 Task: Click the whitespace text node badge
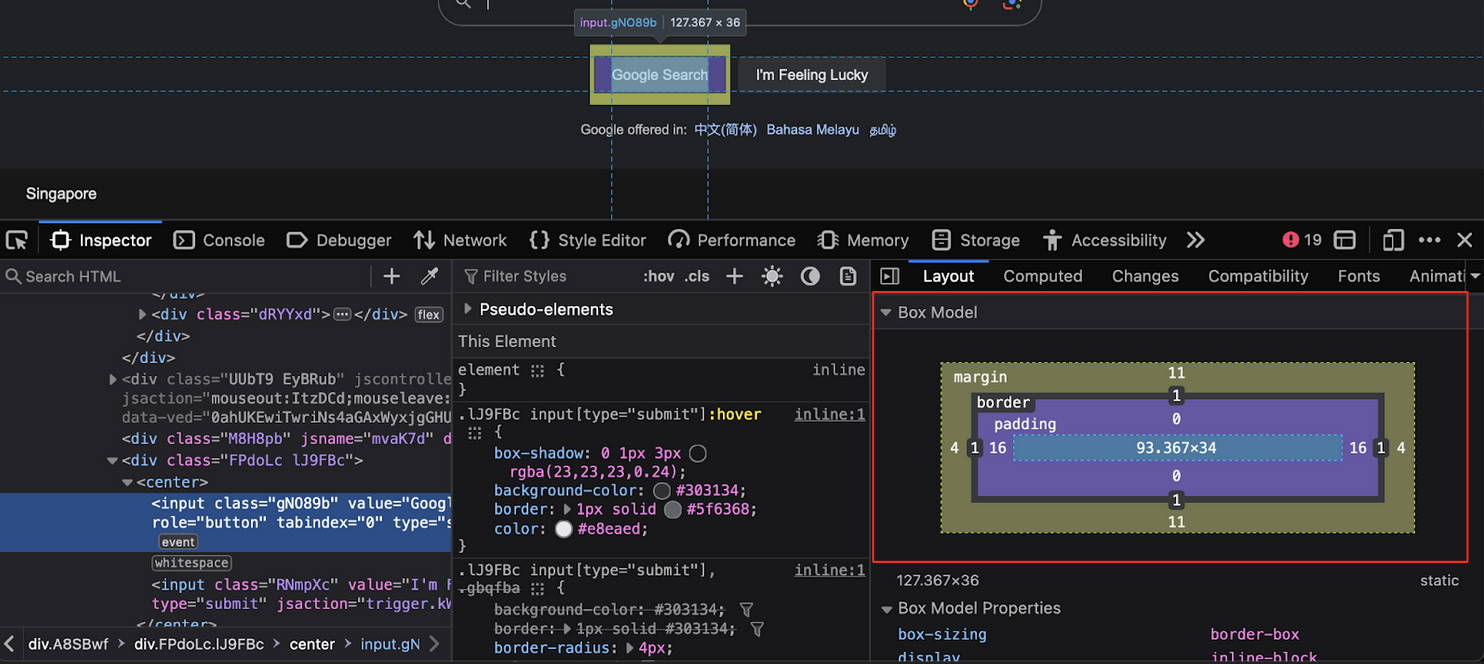click(192, 563)
